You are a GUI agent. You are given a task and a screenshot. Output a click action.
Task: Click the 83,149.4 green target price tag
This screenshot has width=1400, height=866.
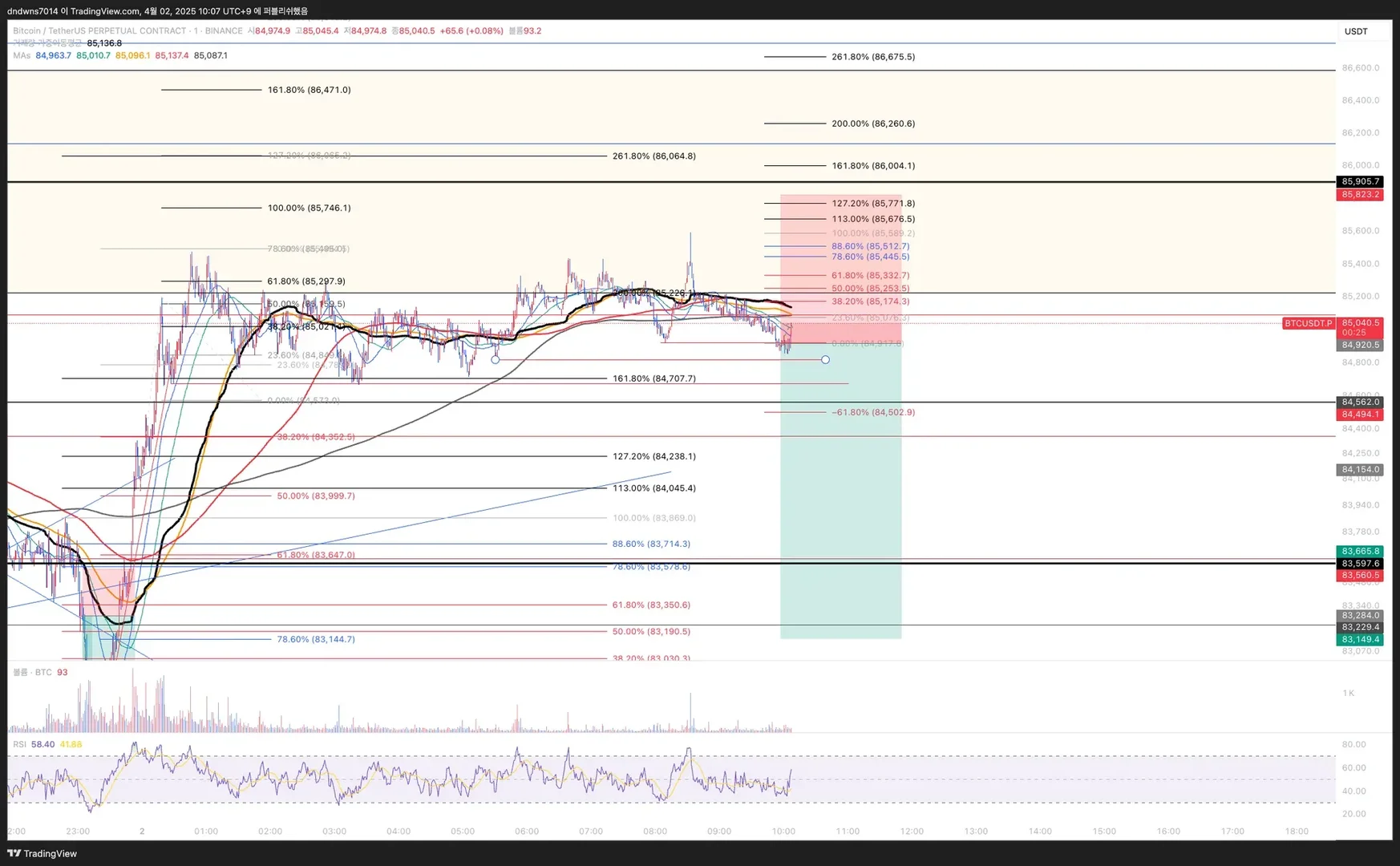coord(1360,639)
